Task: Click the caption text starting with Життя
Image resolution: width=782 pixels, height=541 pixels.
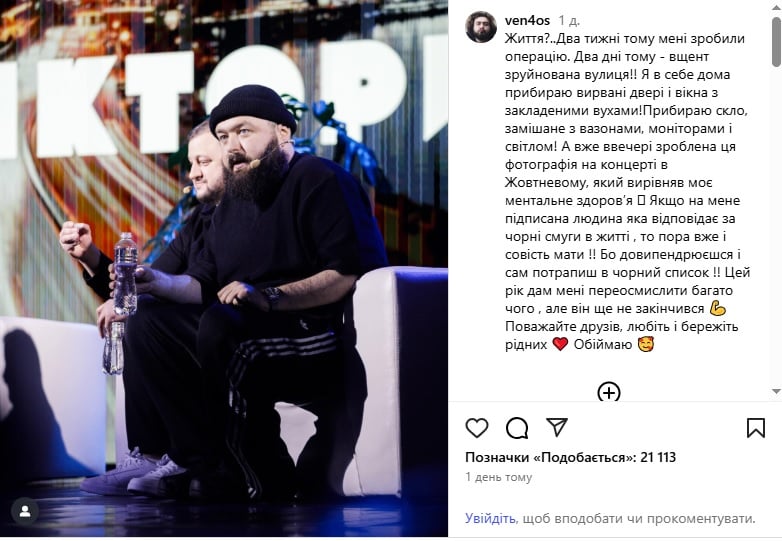Action: [x=627, y=191]
